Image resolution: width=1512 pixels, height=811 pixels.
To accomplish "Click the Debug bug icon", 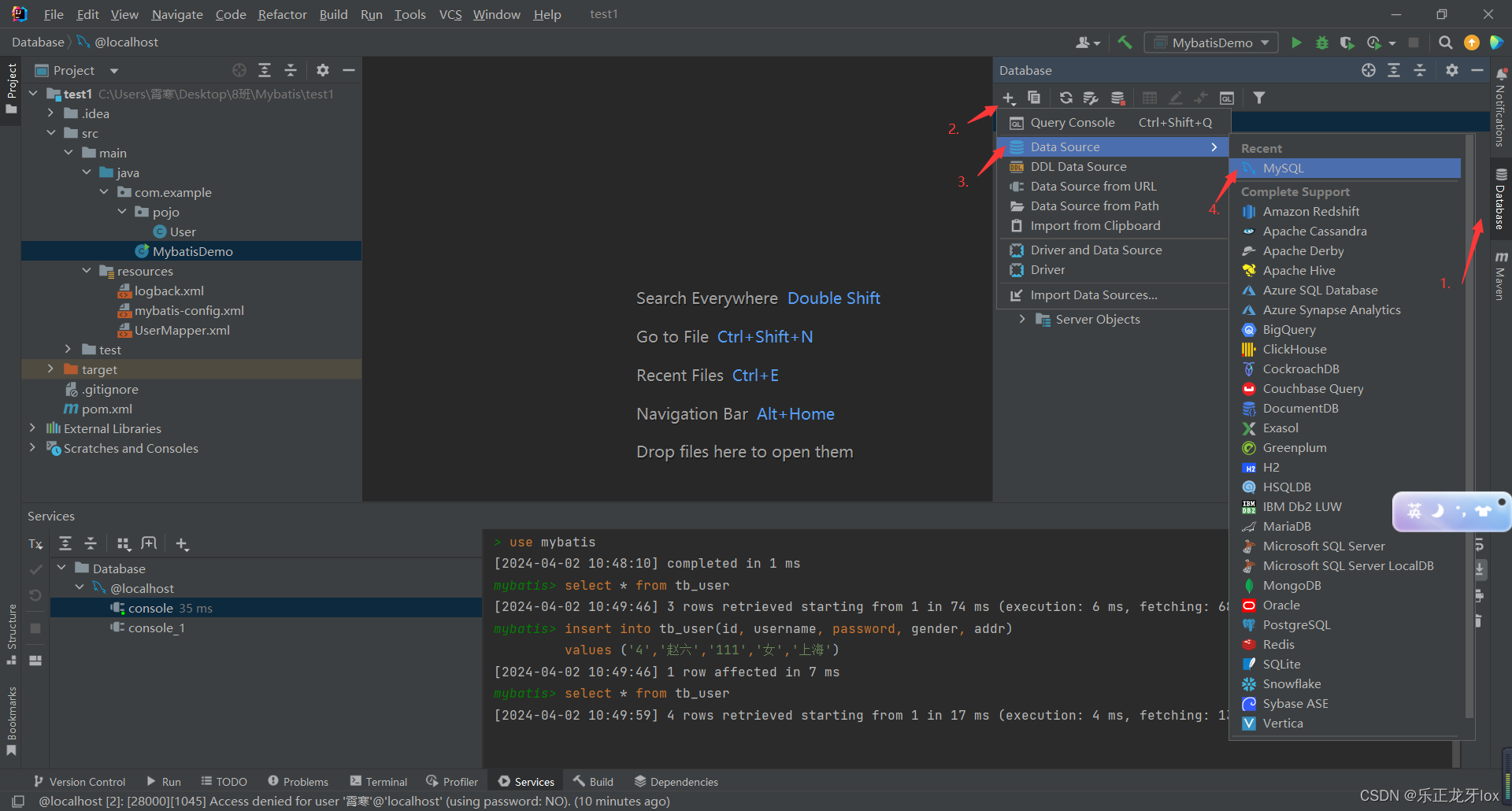I will 1322,43.
